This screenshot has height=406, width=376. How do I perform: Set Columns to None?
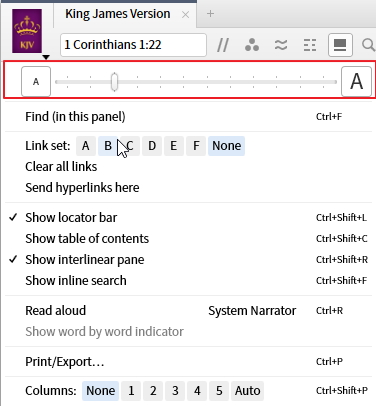tap(101, 391)
